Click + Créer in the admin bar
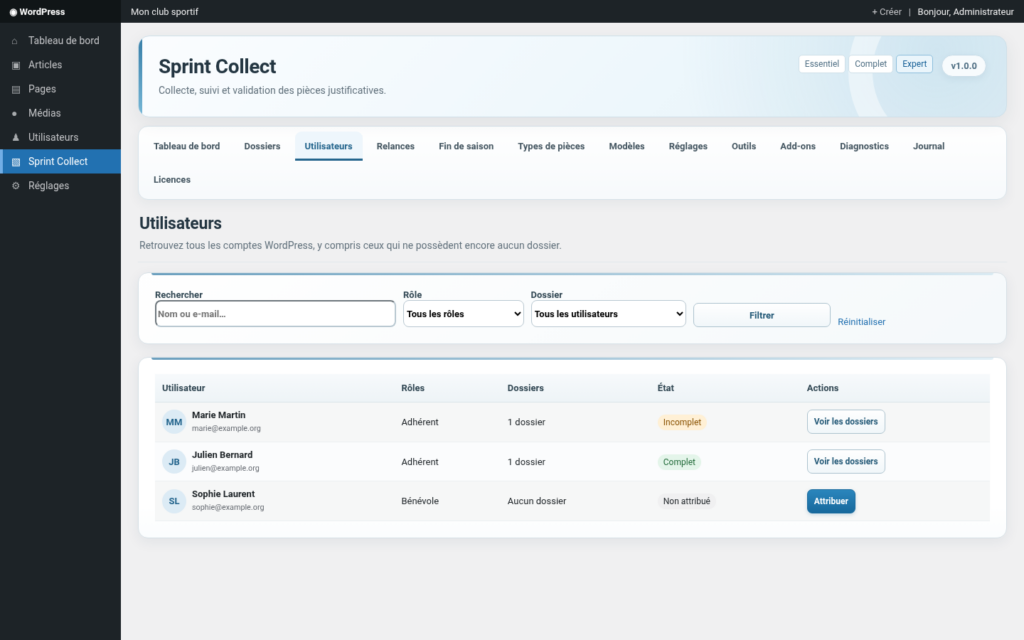 coord(886,12)
